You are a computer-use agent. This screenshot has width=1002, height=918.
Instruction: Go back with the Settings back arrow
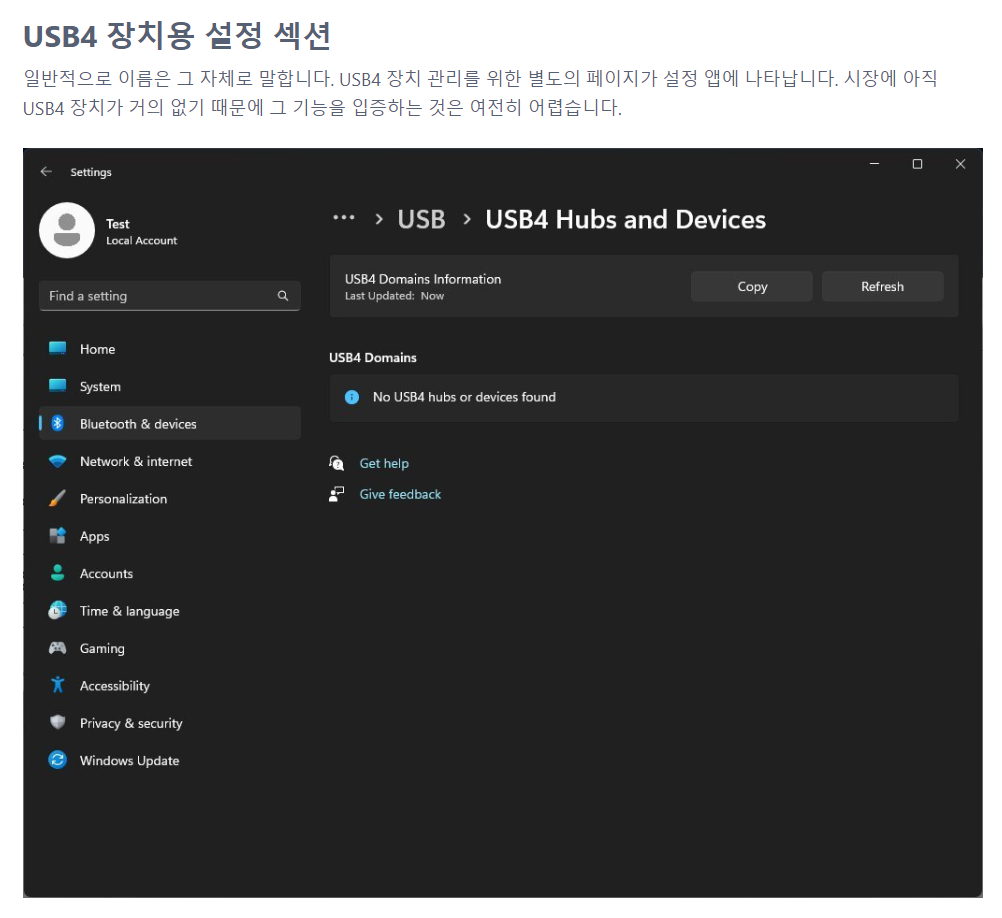point(46,171)
